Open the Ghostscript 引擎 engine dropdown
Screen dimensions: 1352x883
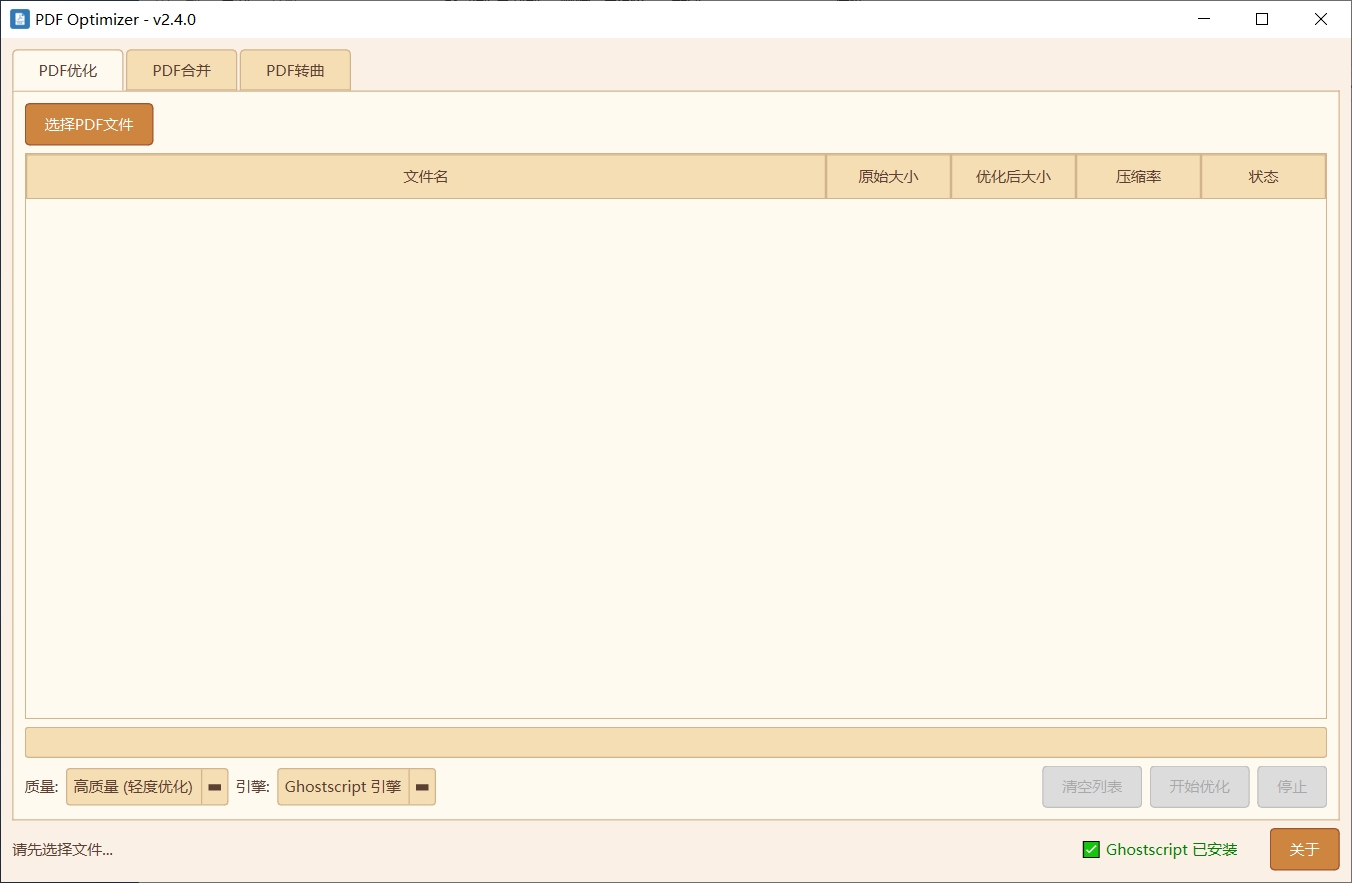tap(356, 787)
